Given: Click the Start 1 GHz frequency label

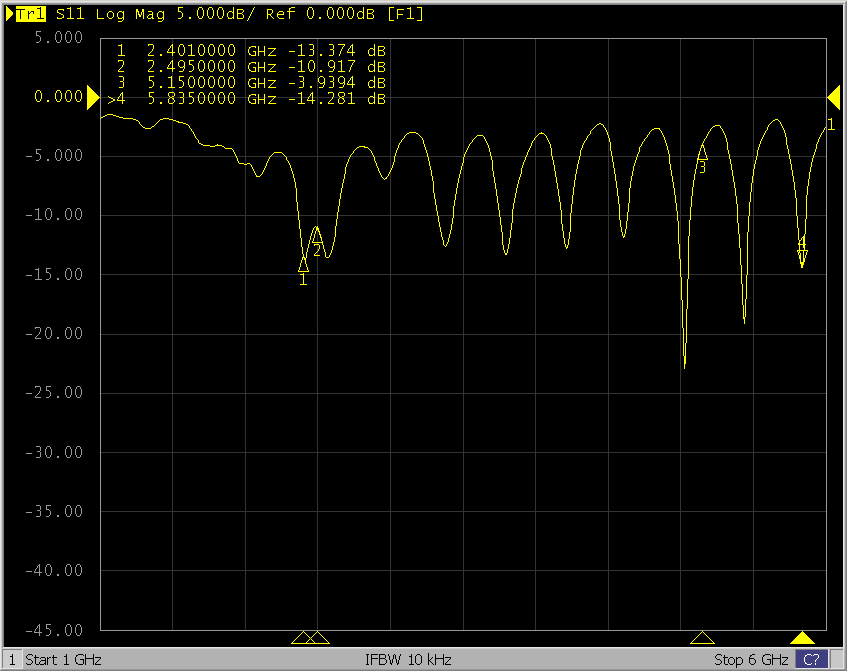Looking at the screenshot, I should (x=63, y=660).
